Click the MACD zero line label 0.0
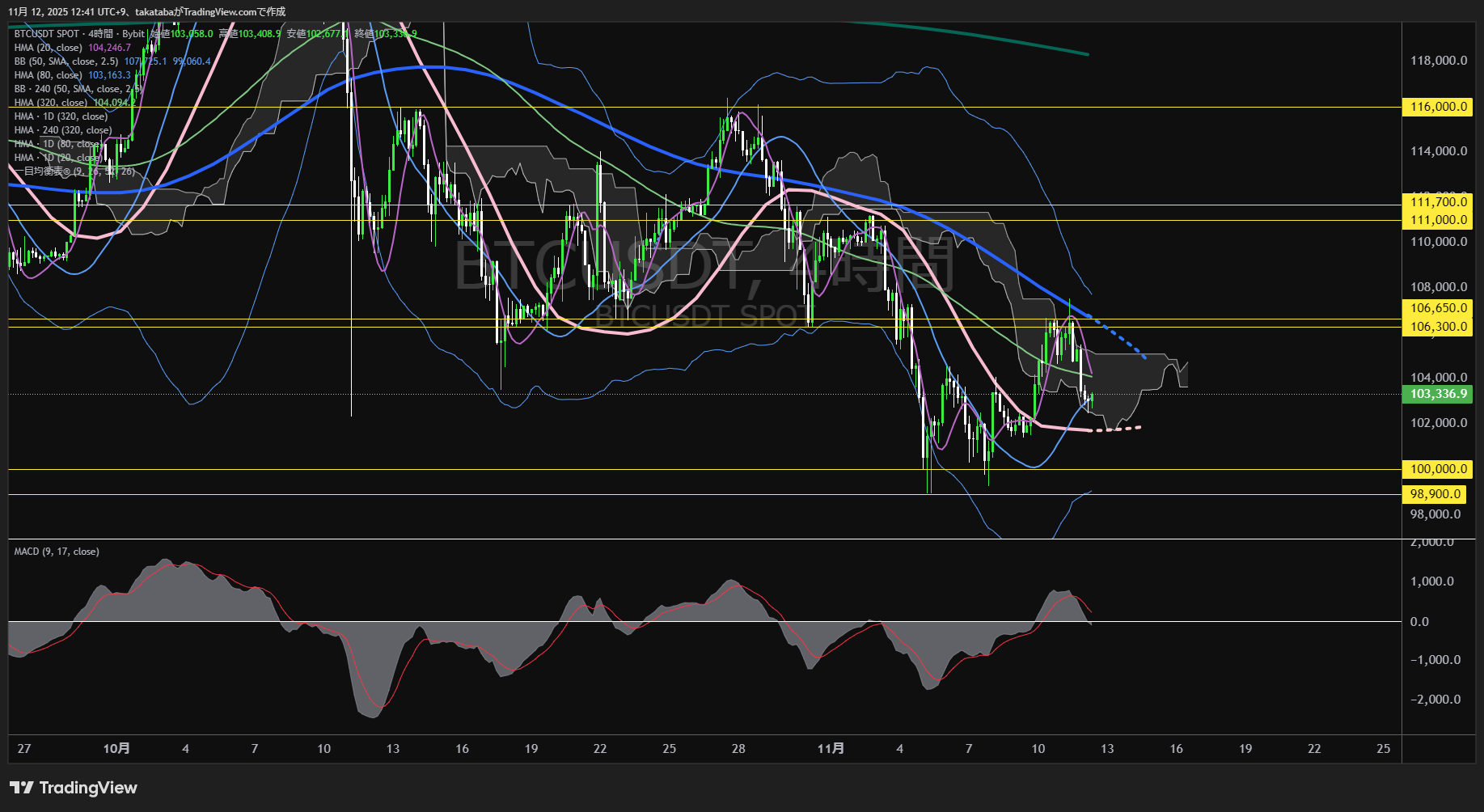The image size is (1484, 812). coord(1419,622)
